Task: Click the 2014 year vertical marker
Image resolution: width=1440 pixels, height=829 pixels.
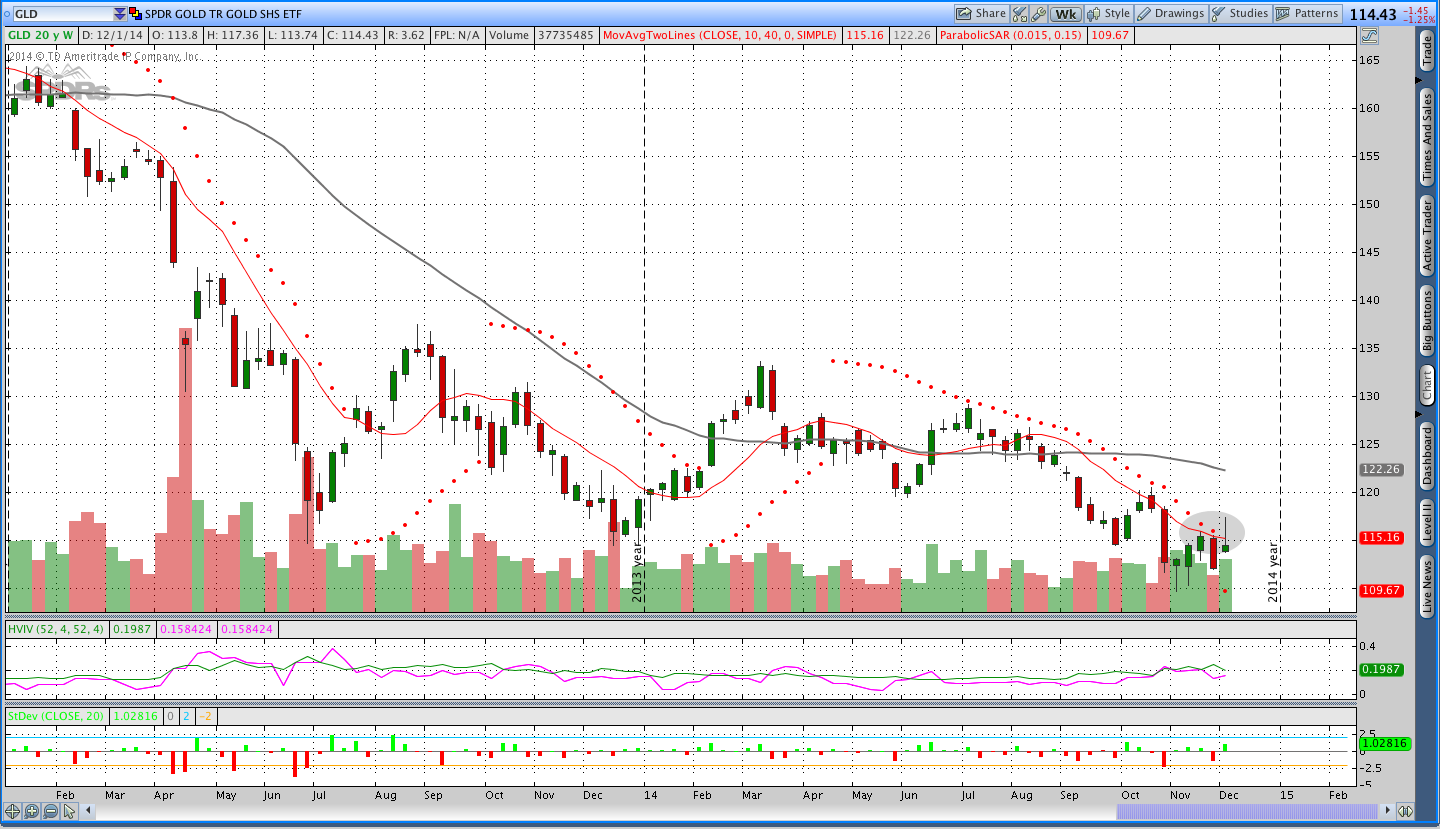Action: pos(1274,572)
